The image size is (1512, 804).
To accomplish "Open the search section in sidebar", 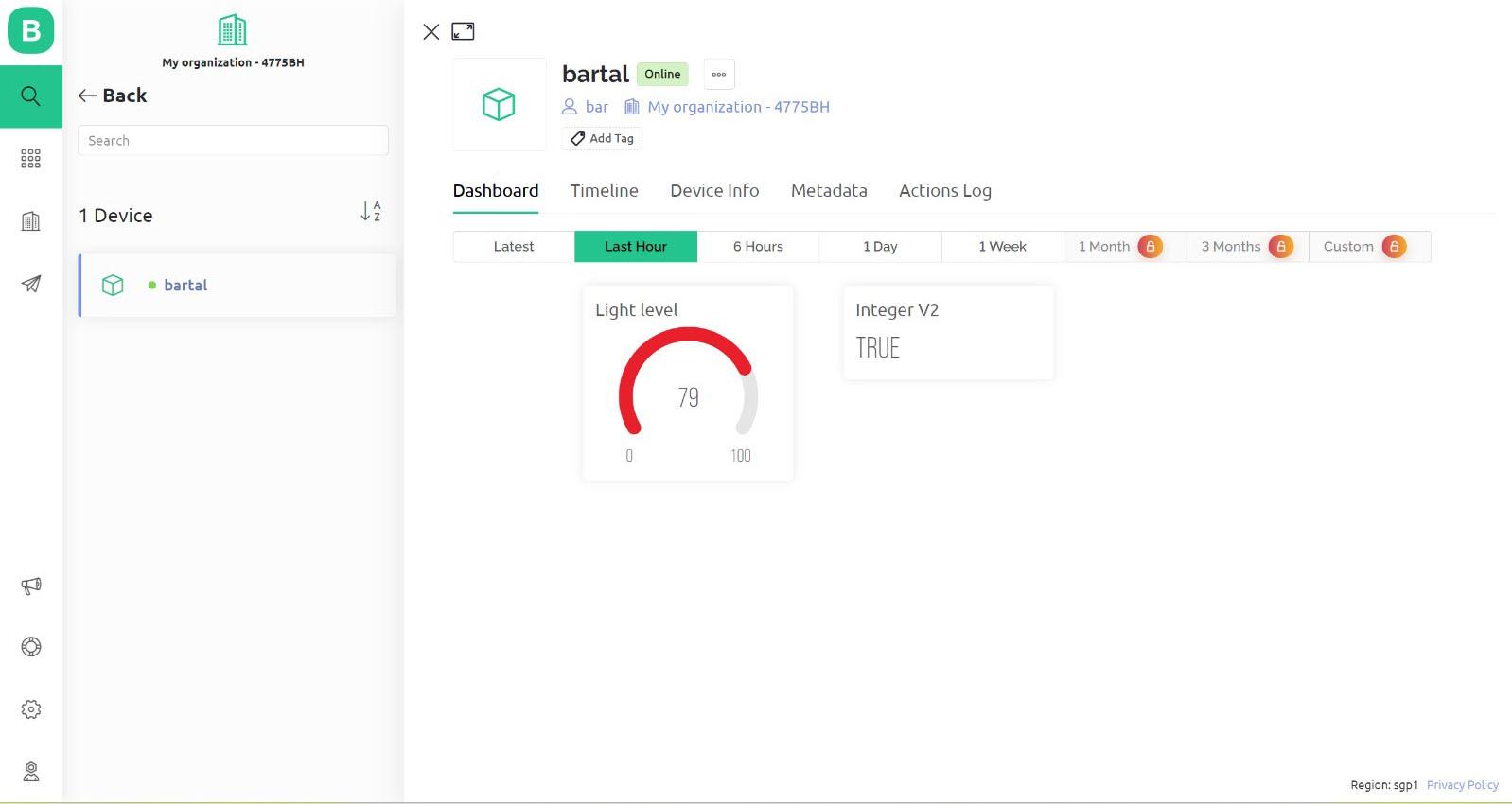I will pyautogui.click(x=31, y=96).
